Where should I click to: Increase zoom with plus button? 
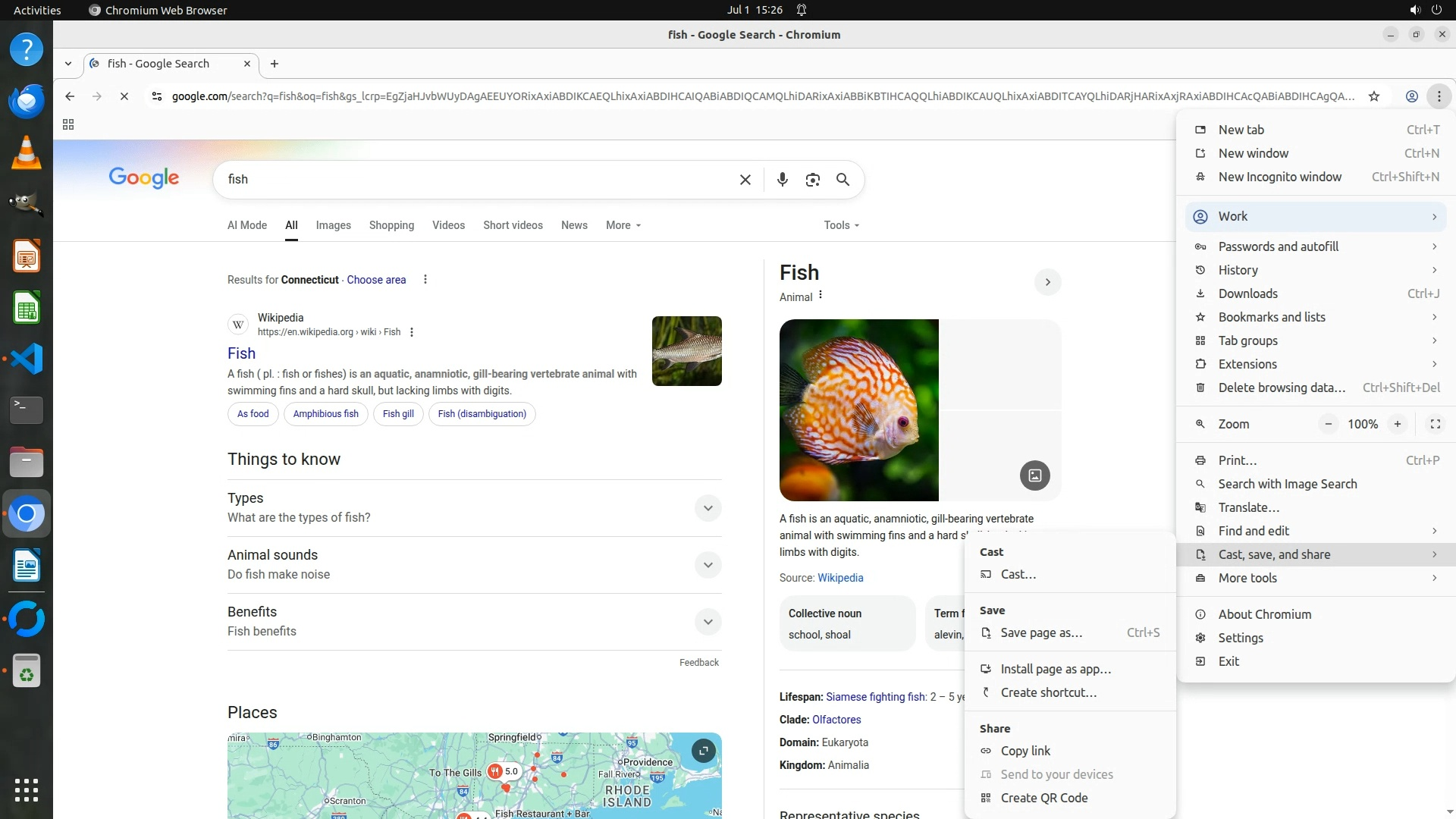tap(1397, 424)
